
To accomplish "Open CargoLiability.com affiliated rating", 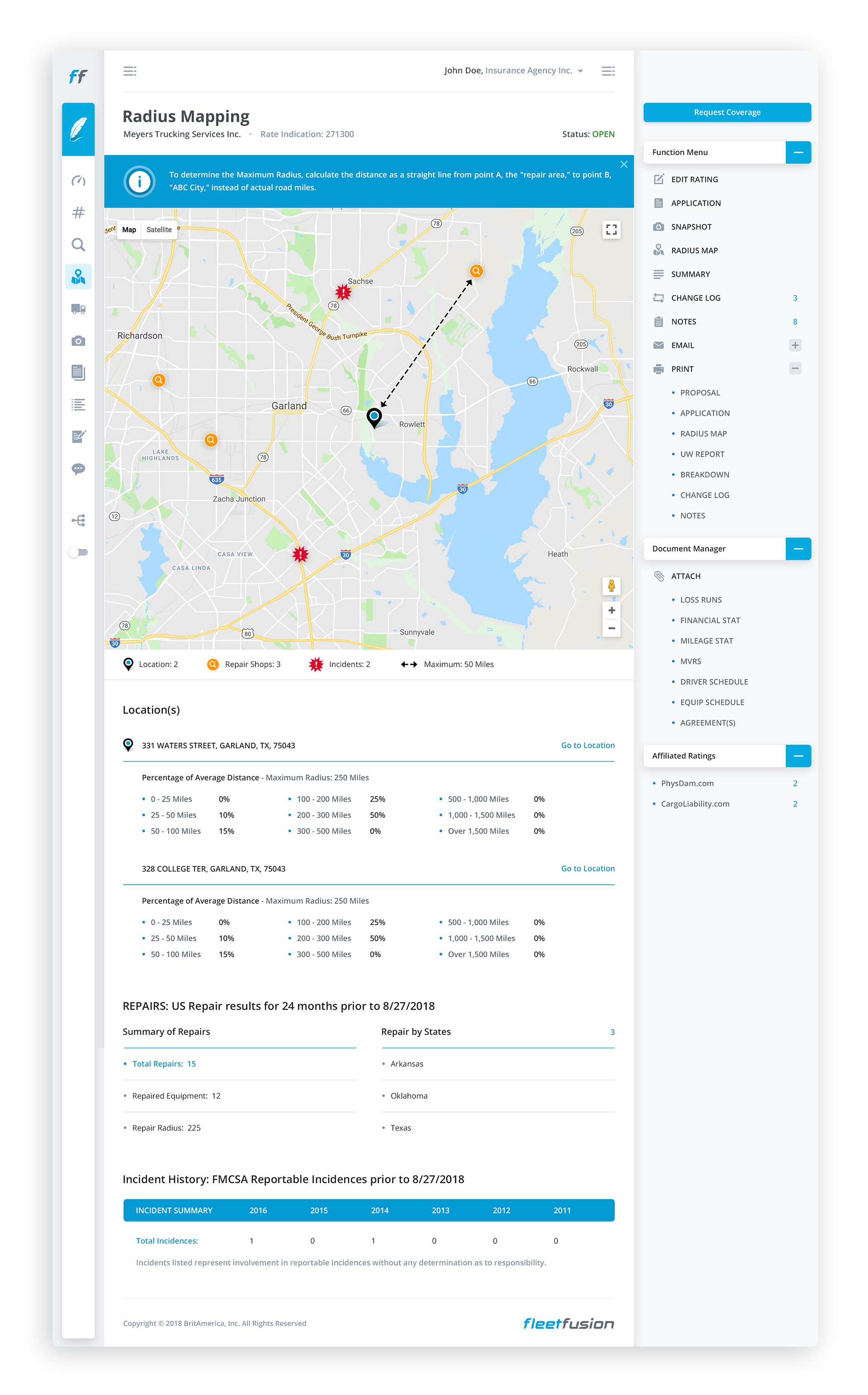I will click(x=695, y=803).
